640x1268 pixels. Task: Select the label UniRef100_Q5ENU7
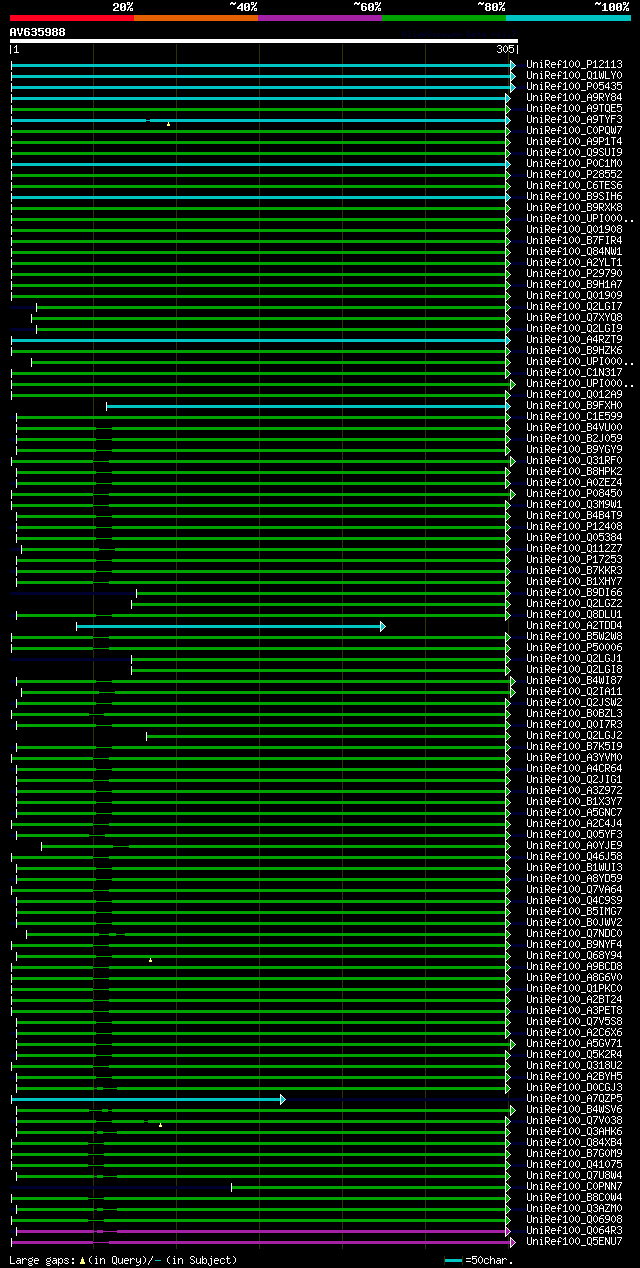point(574,1241)
